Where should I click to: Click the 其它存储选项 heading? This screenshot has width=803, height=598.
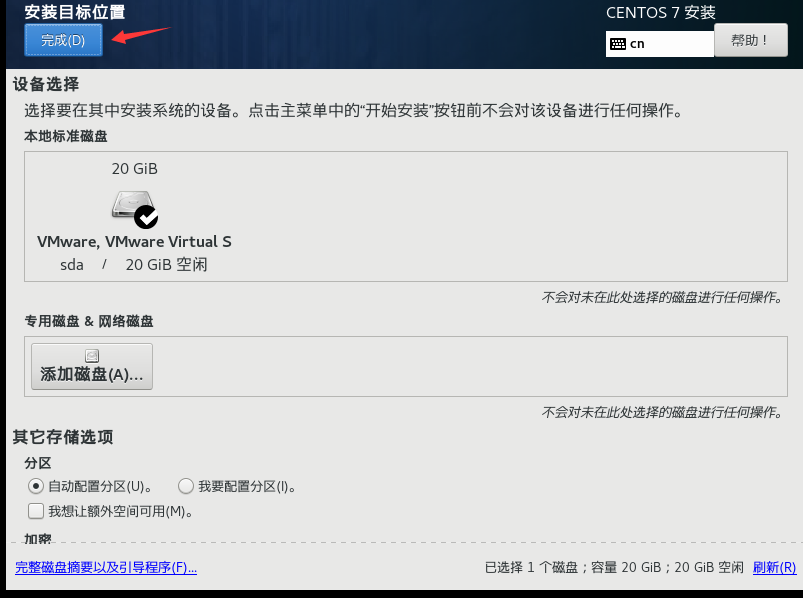tap(63, 437)
